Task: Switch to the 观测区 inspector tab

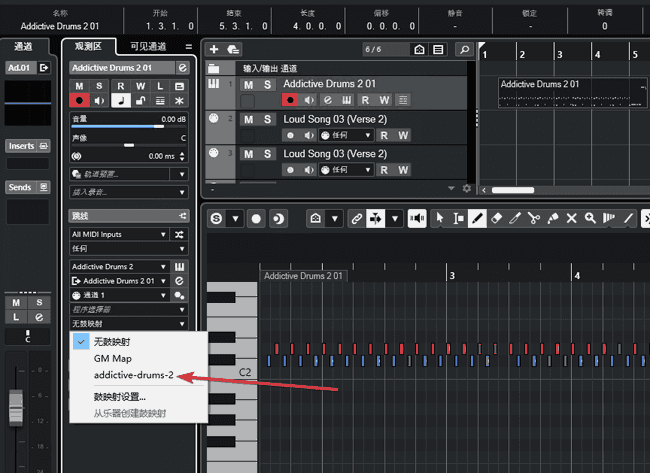Action: 88,46
